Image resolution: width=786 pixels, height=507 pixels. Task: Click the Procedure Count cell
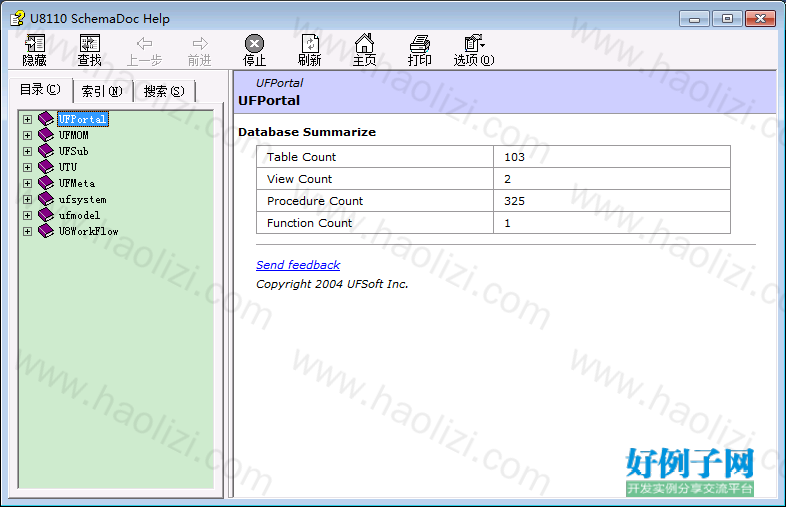coord(375,201)
